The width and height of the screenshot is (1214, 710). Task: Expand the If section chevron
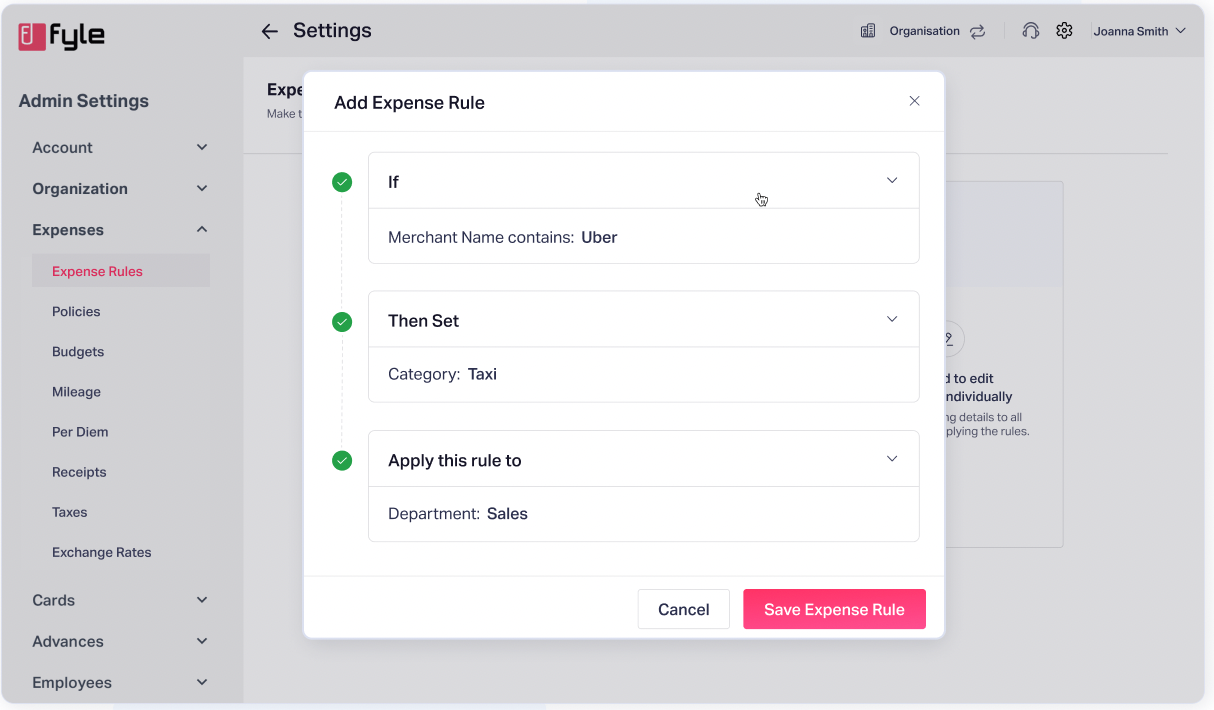pos(892,181)
